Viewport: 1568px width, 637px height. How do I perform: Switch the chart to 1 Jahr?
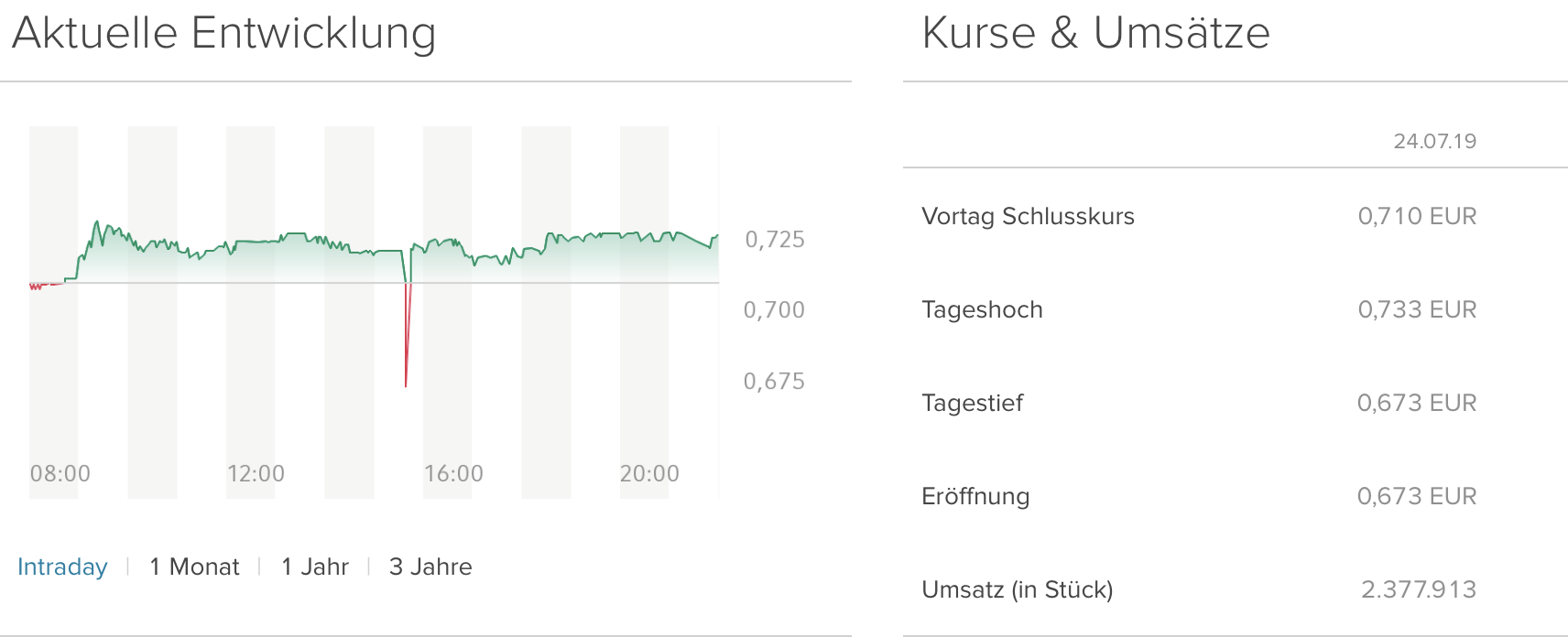(x=315, y=567)
